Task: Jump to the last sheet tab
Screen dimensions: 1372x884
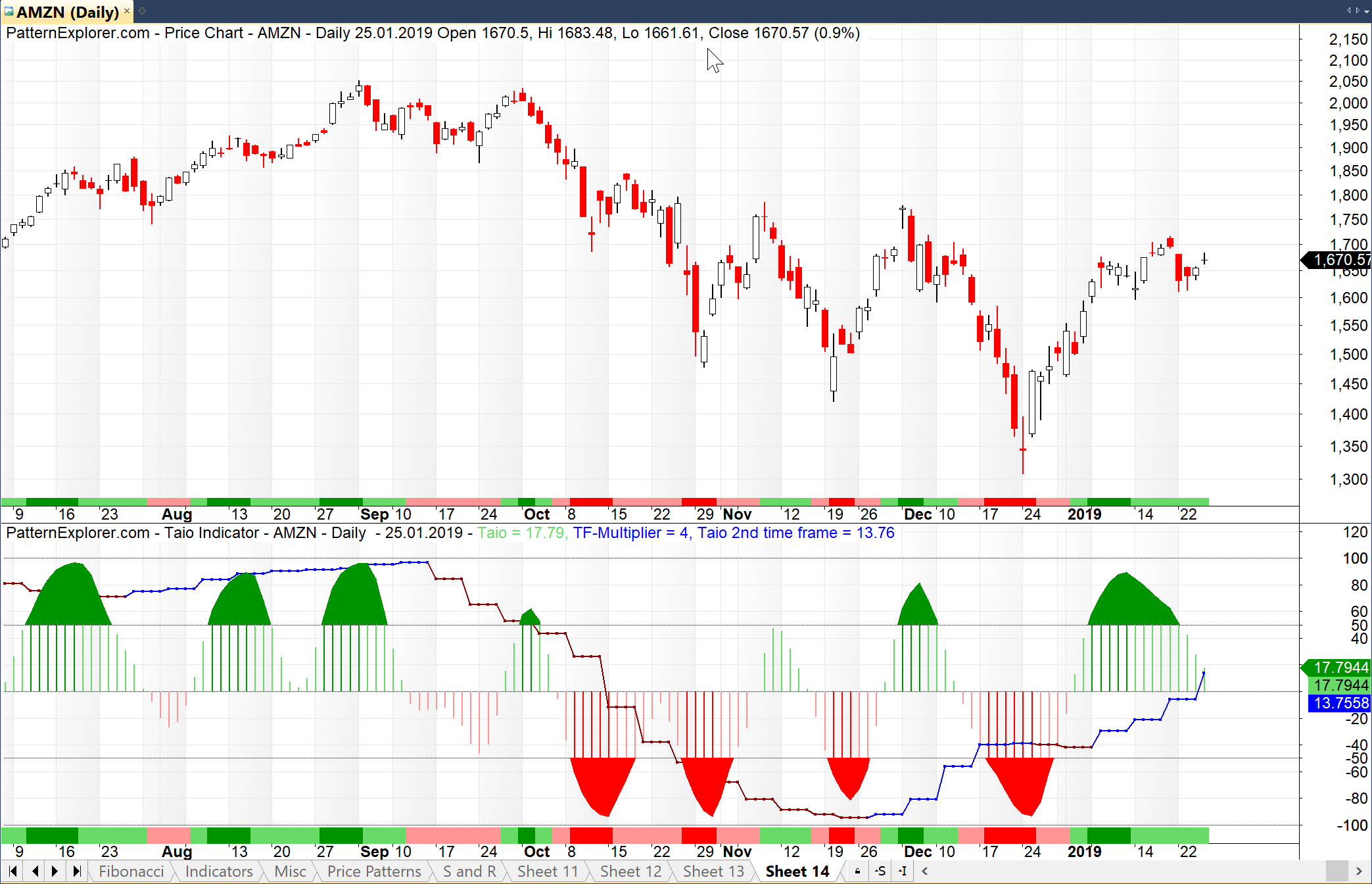Action: pos(76,872)
